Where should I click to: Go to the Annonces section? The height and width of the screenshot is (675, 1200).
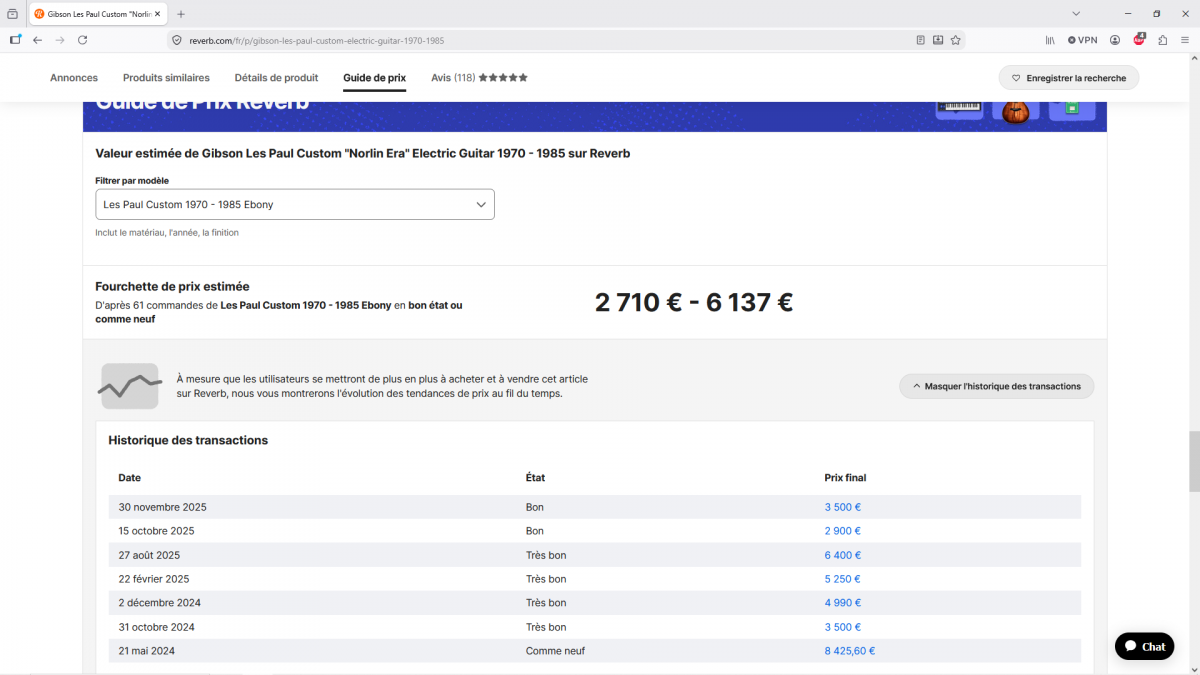pyautogui.click(x=74, y=78)
